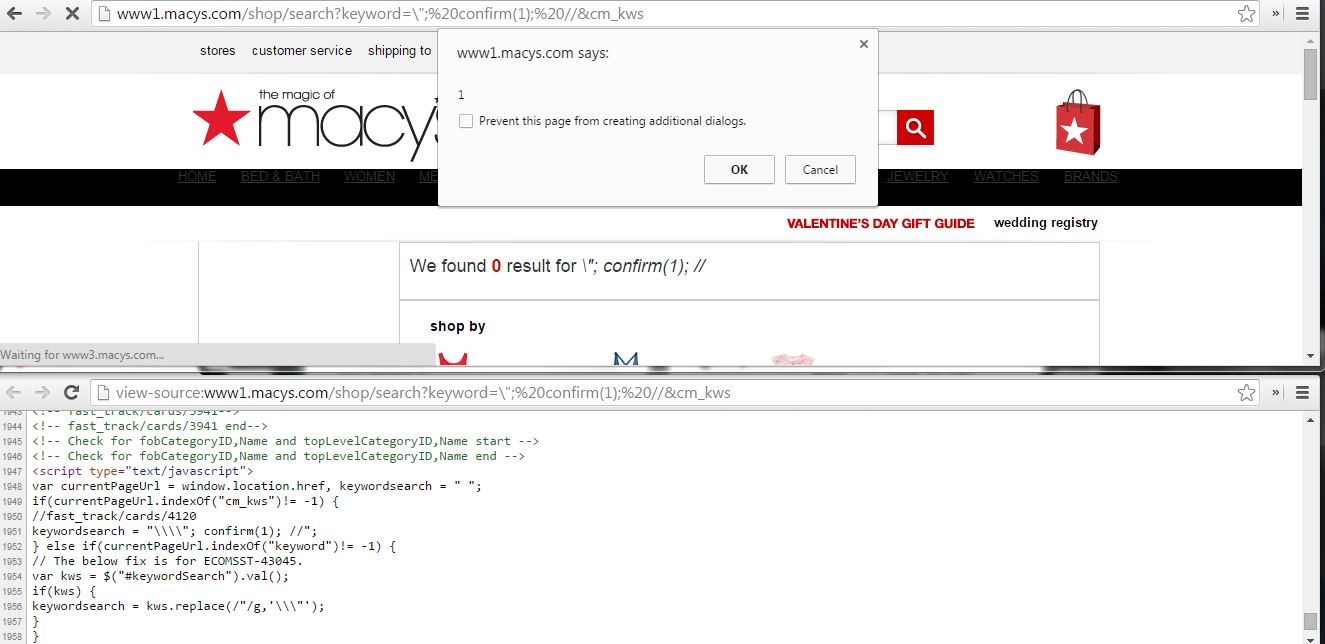Viewport: 1325px width, 644px height.
Task: Reload the view-source page
Action: [x=71, y=392]
